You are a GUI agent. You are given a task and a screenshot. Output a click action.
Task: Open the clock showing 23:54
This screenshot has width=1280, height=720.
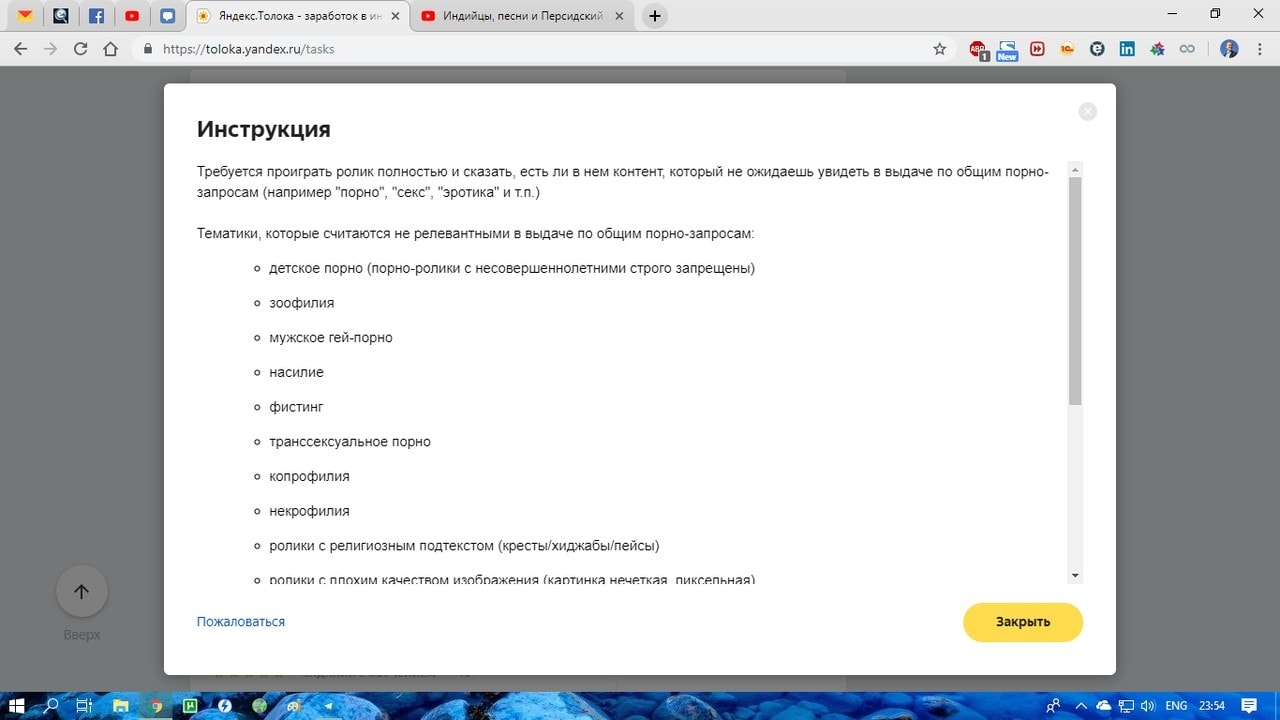(x=1212, y=705)
